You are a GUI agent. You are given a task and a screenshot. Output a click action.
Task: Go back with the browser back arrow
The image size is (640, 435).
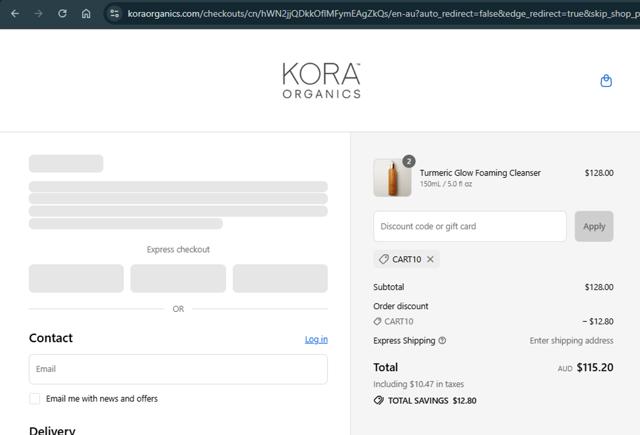click(x=15, y=13)
